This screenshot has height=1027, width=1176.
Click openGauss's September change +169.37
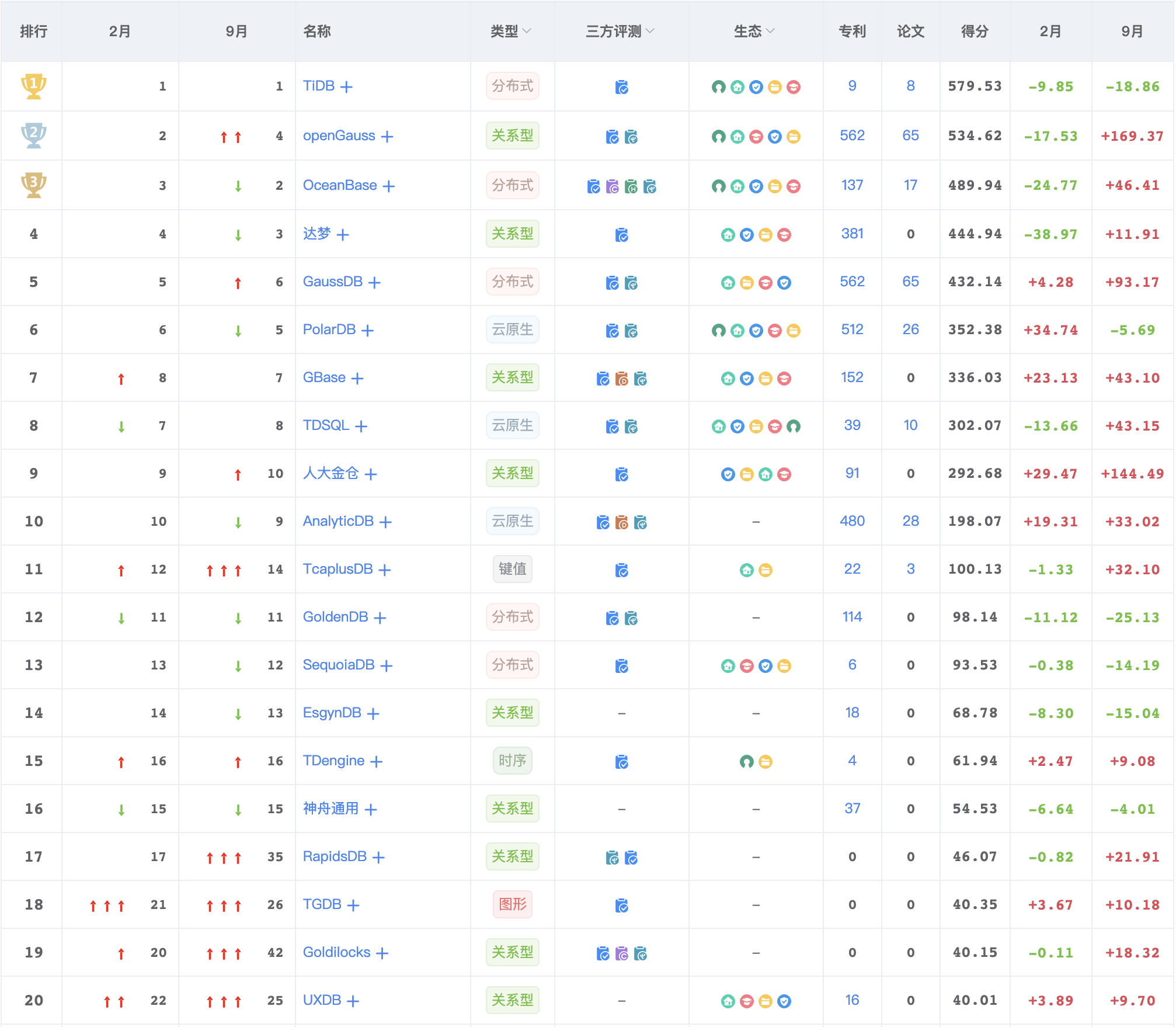click(1132, 136)
